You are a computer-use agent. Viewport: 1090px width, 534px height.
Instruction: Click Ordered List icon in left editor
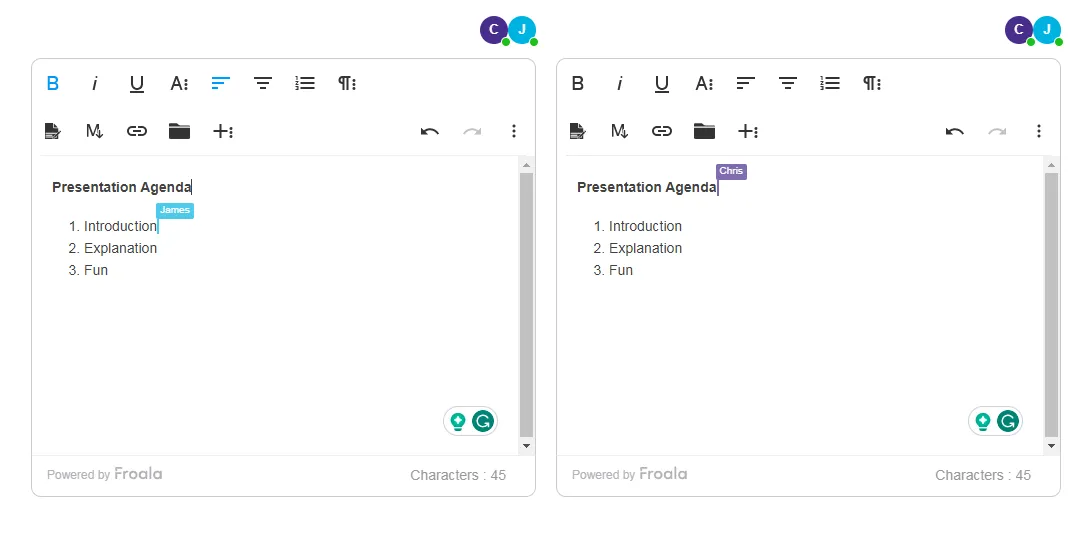305,84
